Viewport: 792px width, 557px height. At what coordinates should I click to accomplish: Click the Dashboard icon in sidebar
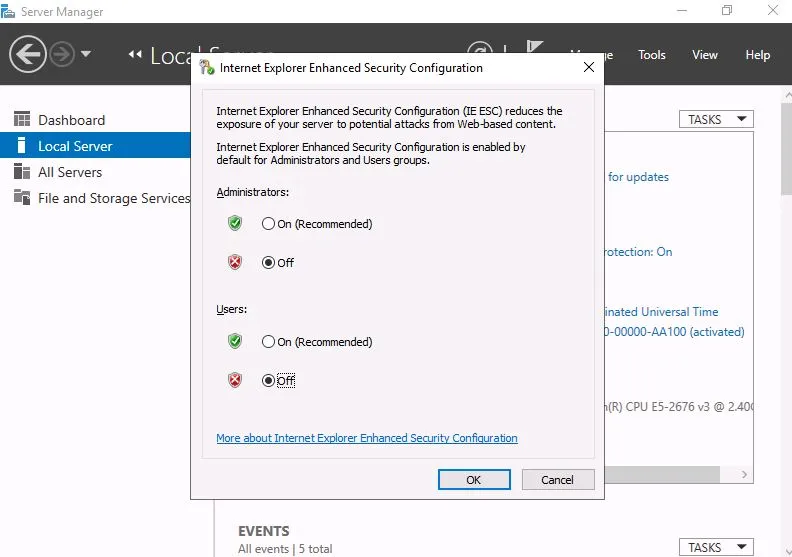22,120
